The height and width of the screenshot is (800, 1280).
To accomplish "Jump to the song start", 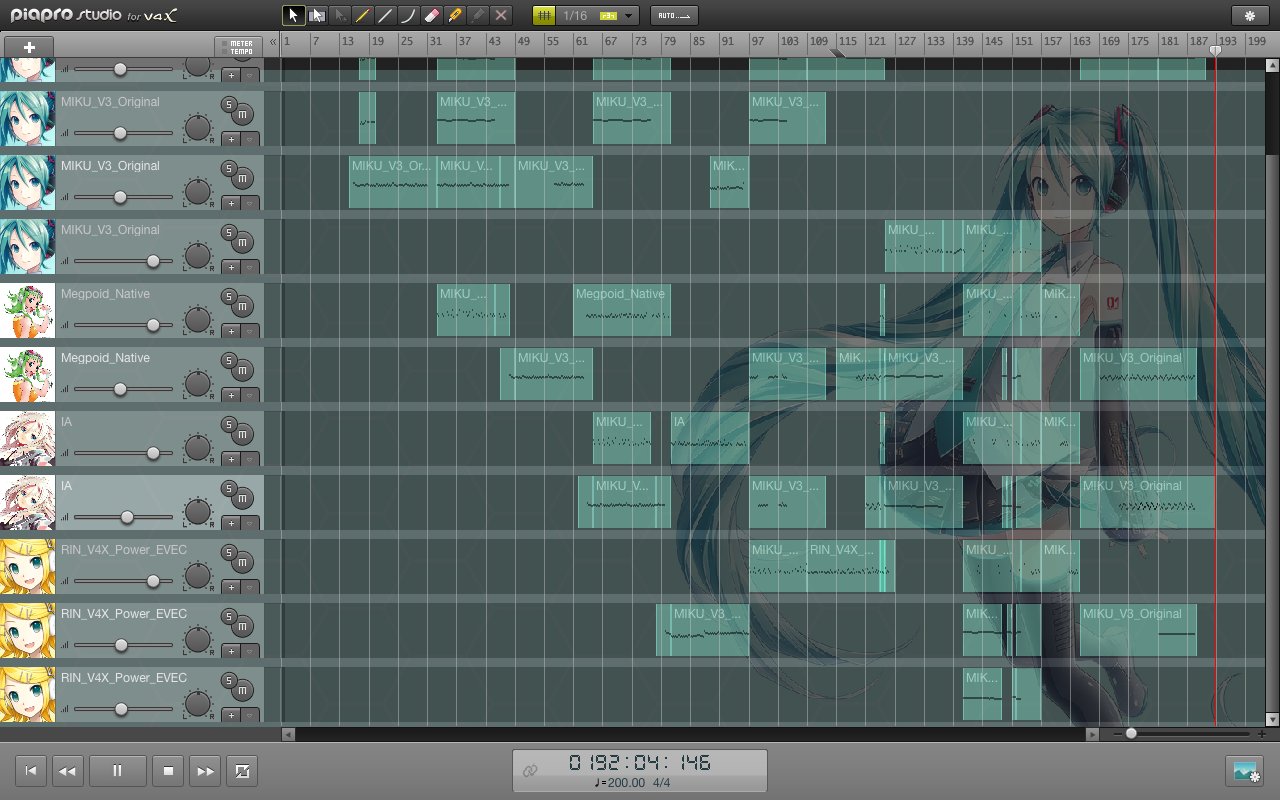I will [30, 771].
